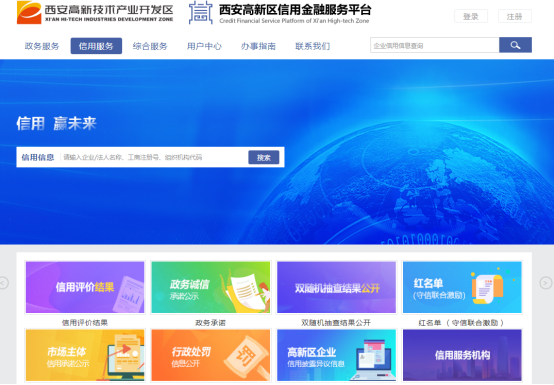Select the 信用服务 tab
The image size is (554, 385).
click(96, 46)
